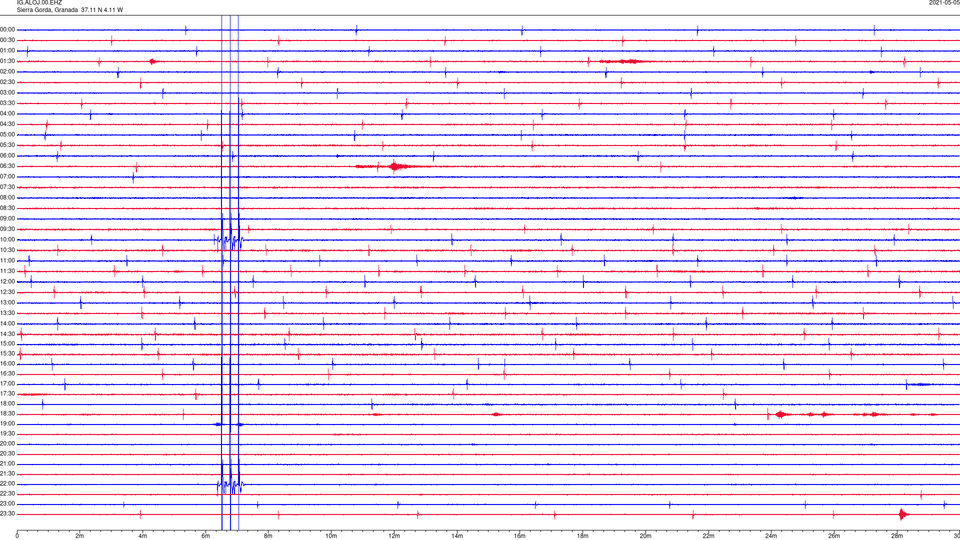
Task: Select the 09:00 trace time label
Action: point(8,219)
